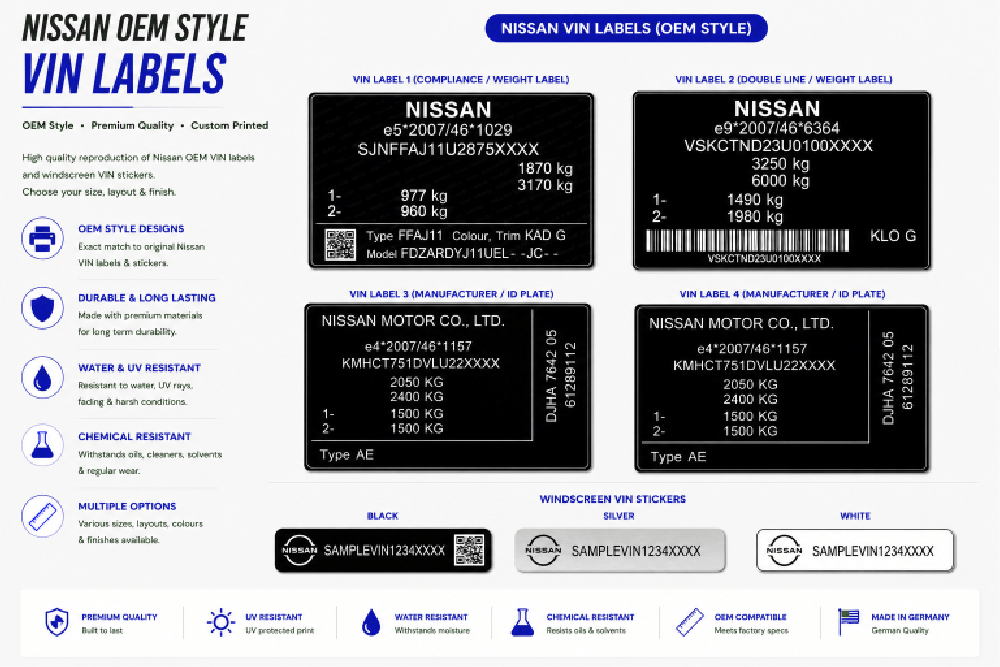Click the 'KLO G' code on Label 2
1000x667 pixels.
pos(893,236)
